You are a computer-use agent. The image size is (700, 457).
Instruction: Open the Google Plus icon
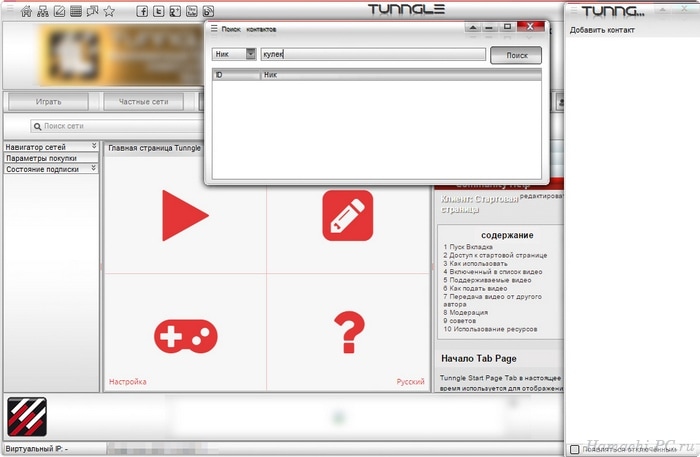coord(175,11)
